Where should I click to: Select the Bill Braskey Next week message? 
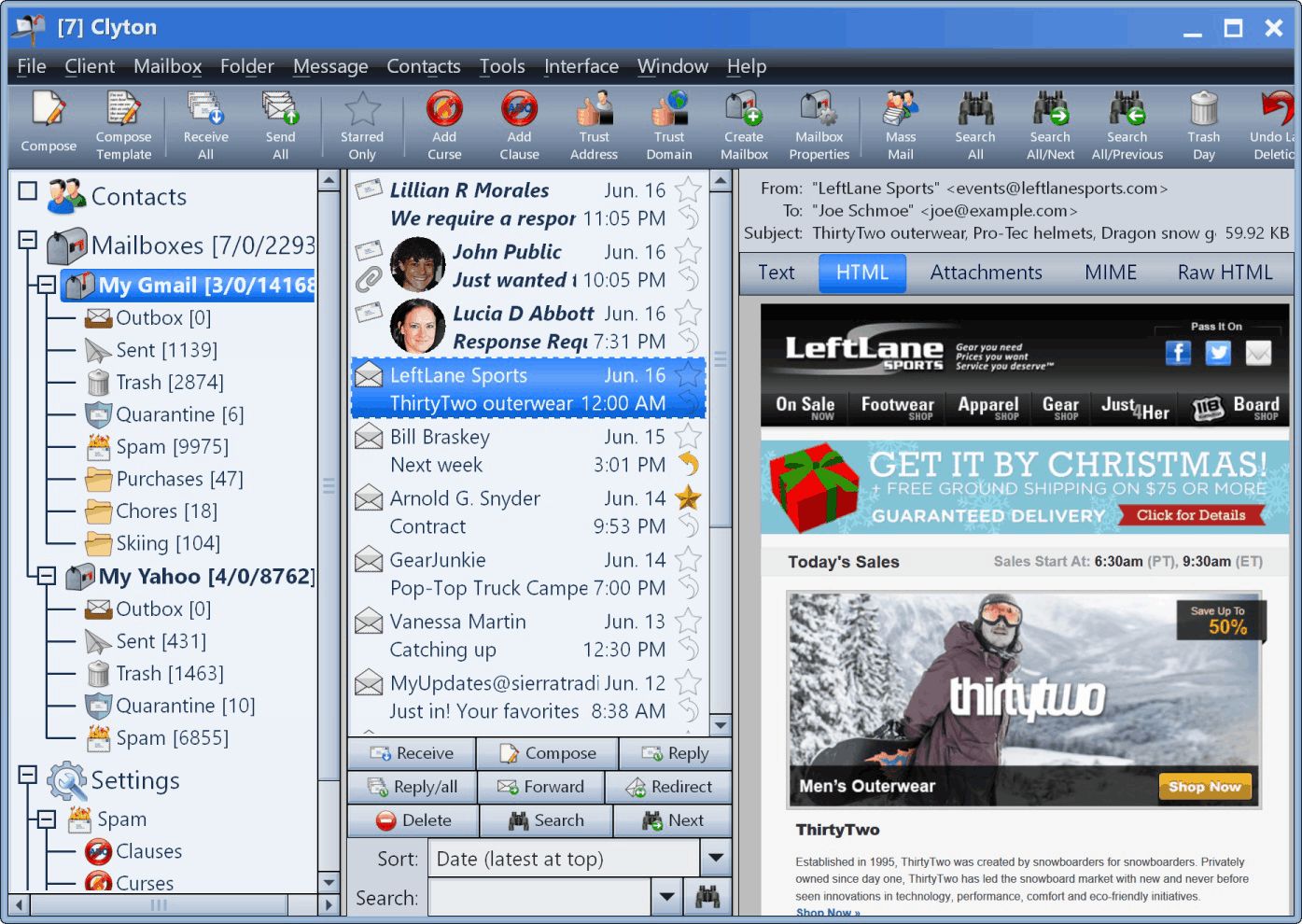point(527,451)
